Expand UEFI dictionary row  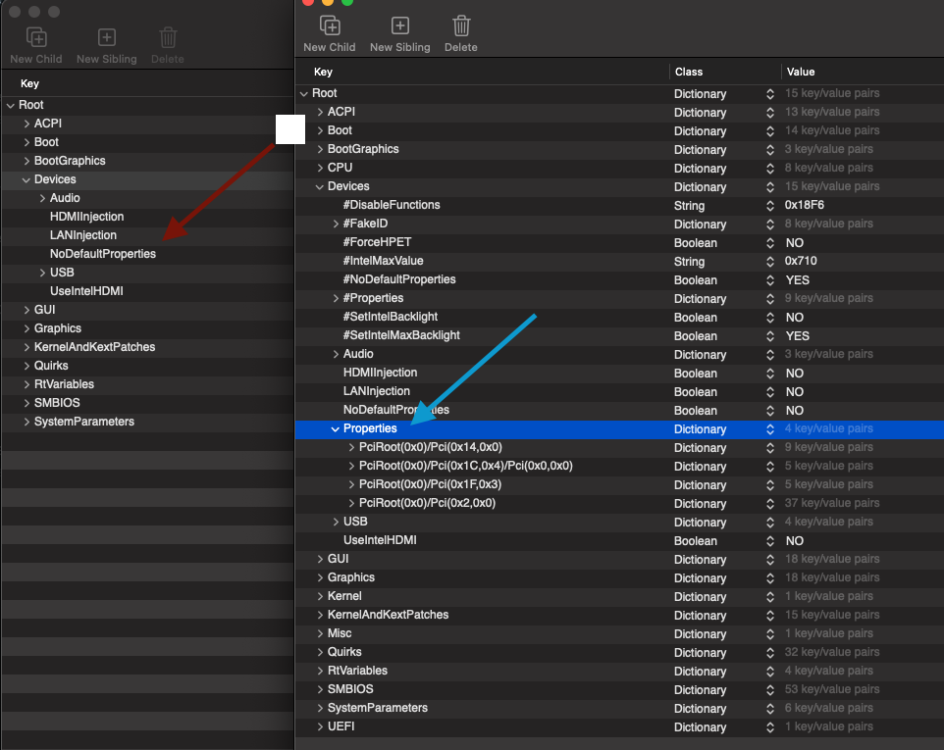320,727
